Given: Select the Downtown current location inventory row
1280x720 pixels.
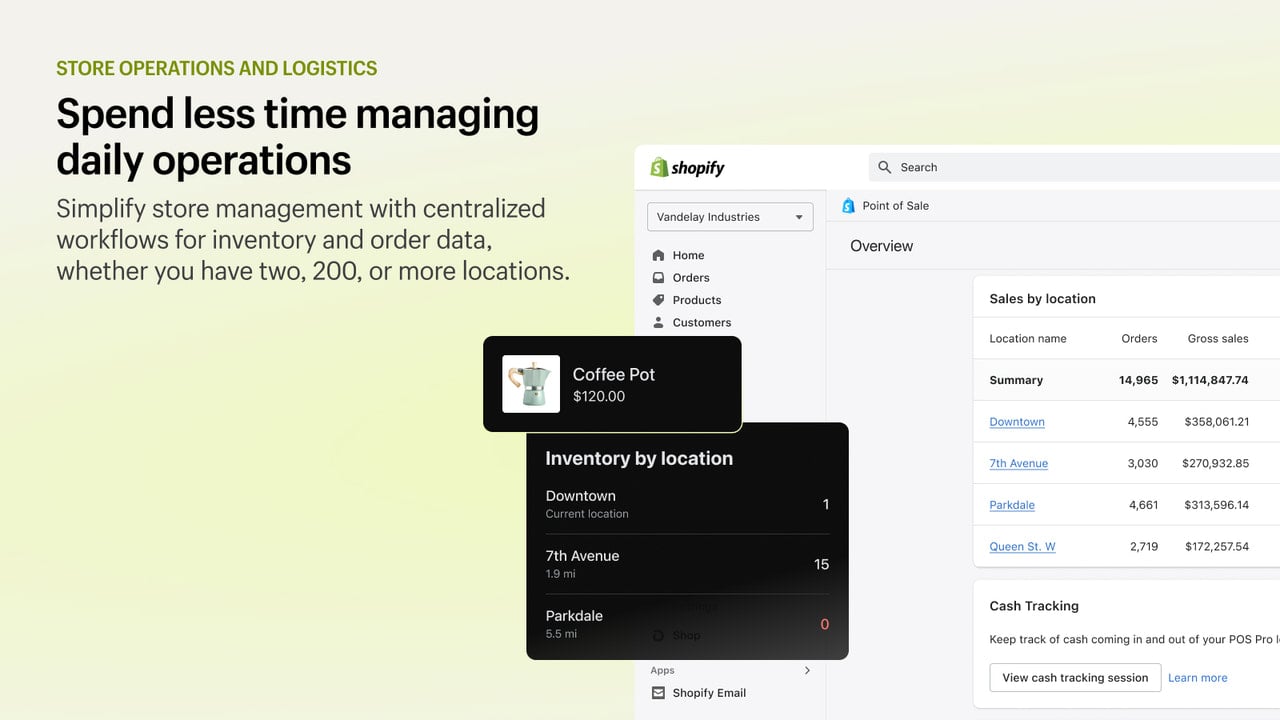Looking at the screenshot, I should click(x=687, y=504).
